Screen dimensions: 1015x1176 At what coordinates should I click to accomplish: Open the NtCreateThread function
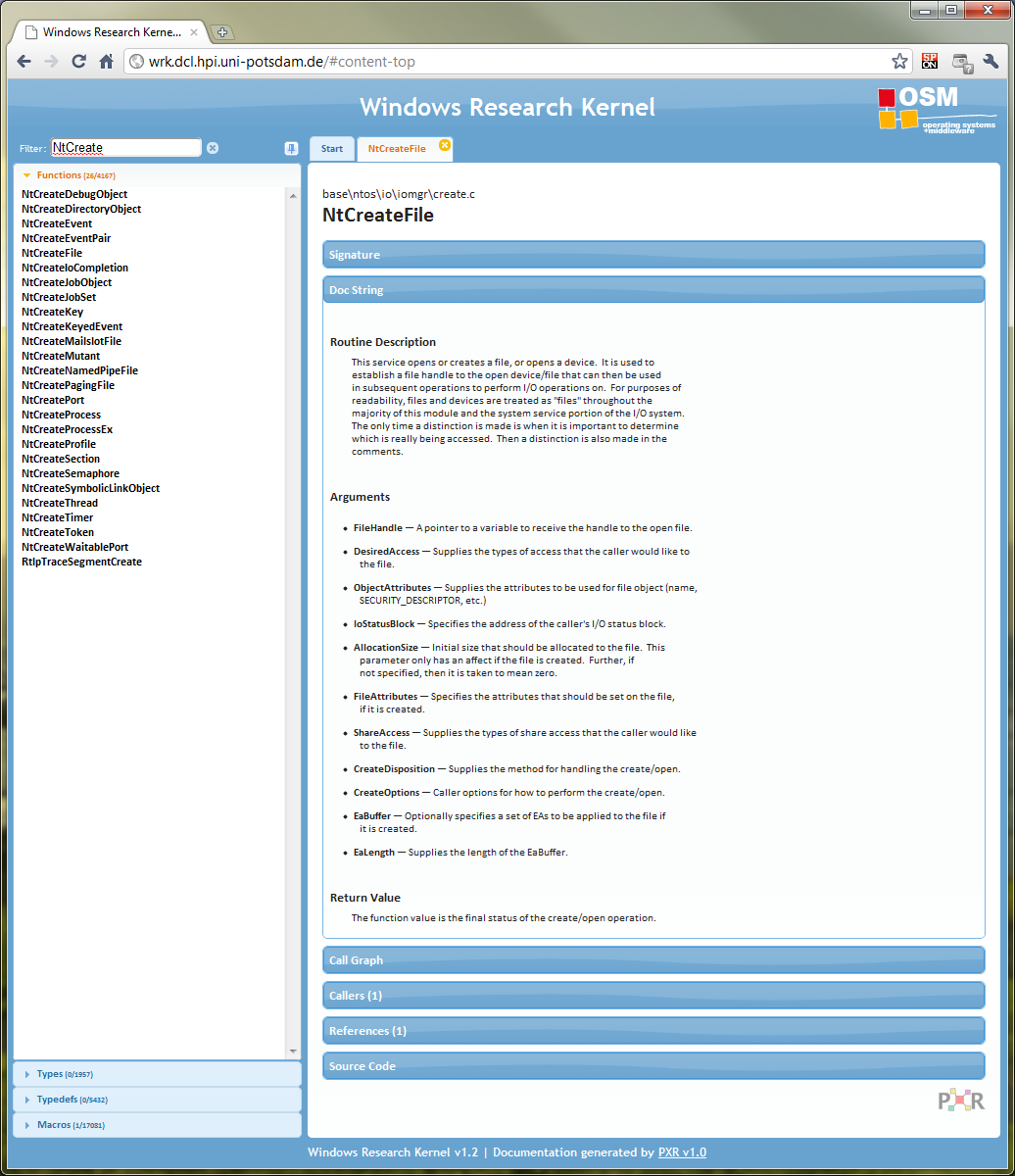point(60,503)
